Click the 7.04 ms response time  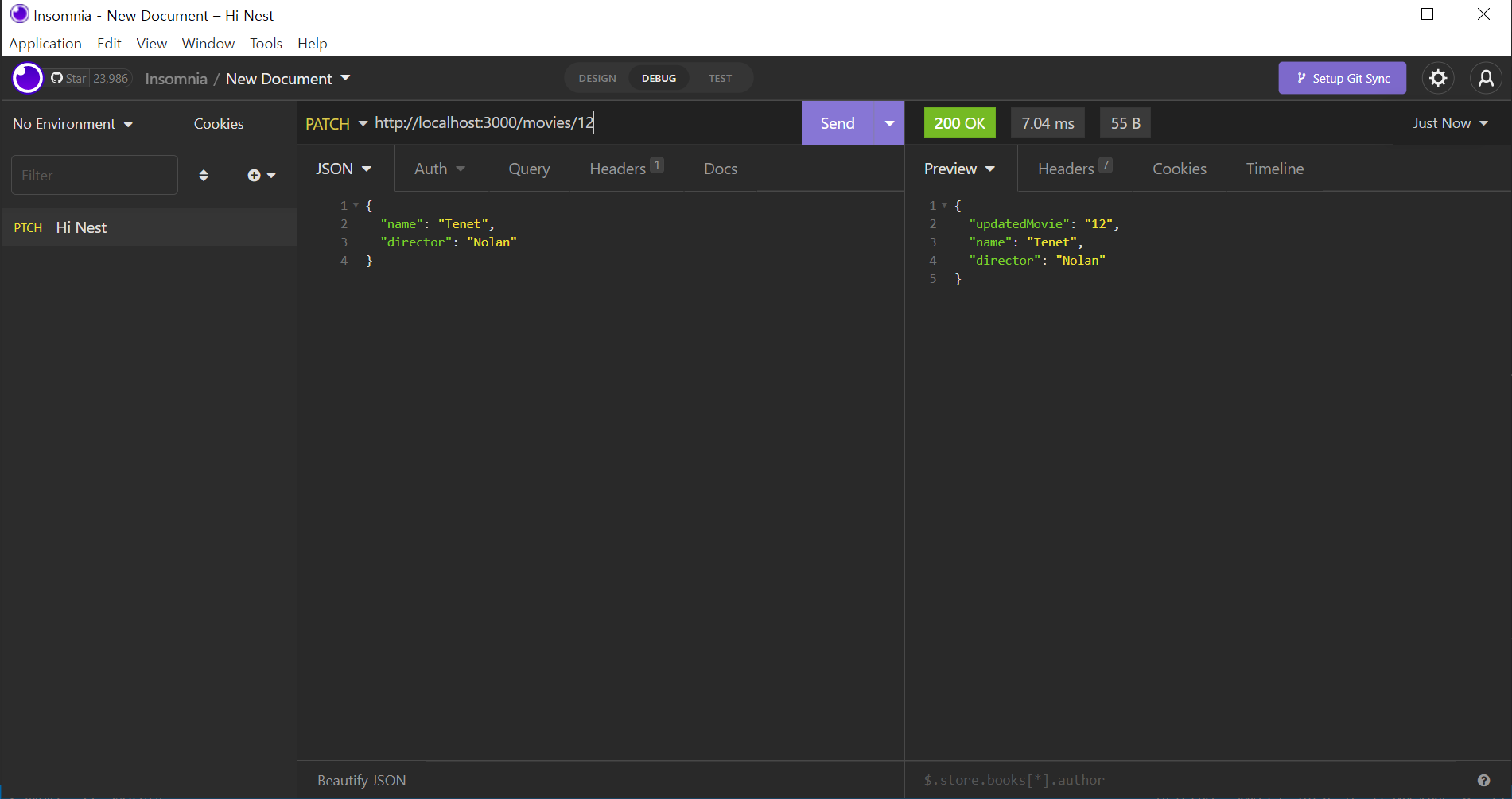[x=1048, y=123]
